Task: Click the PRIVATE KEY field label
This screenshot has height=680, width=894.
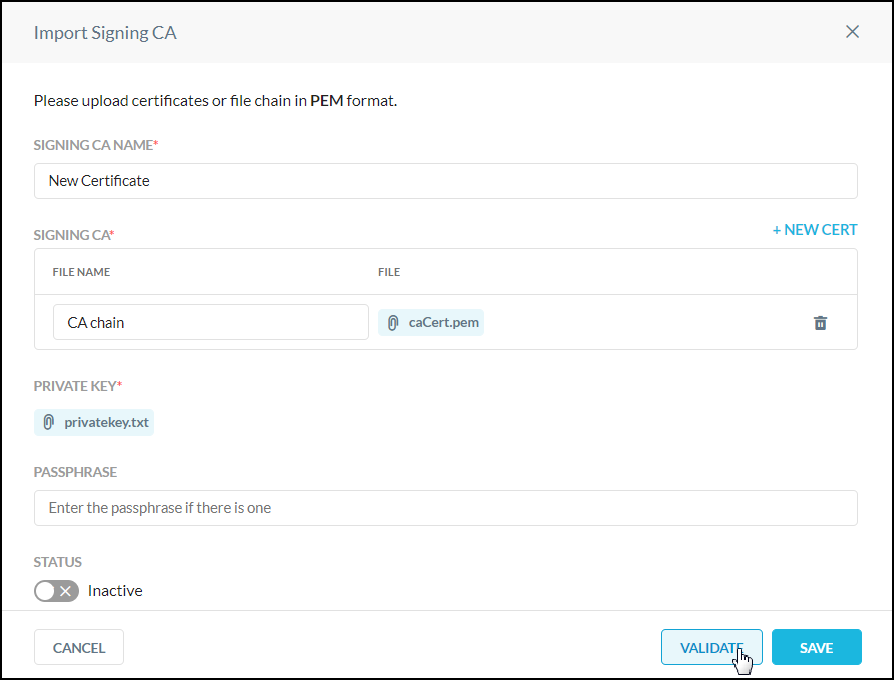Action: pos(76,386)
